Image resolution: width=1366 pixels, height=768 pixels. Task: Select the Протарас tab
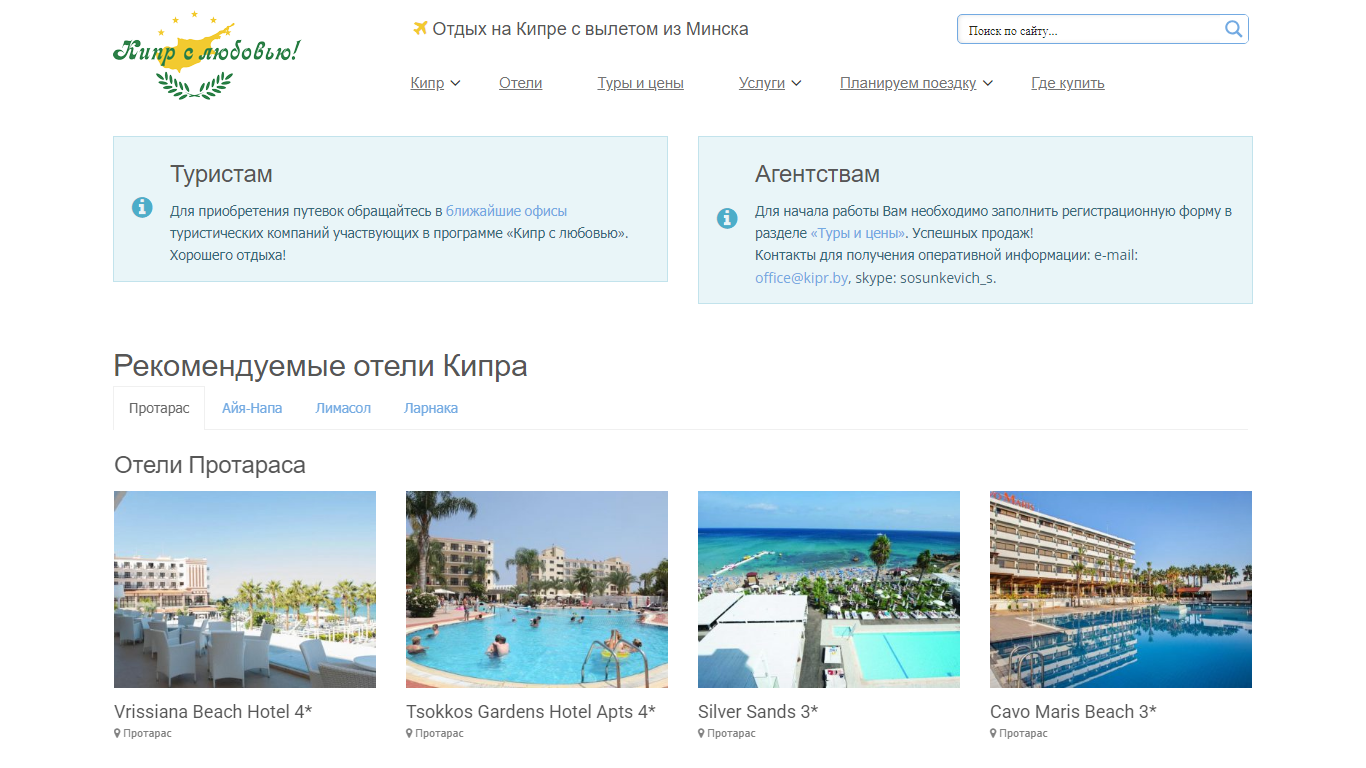(159, 408)
